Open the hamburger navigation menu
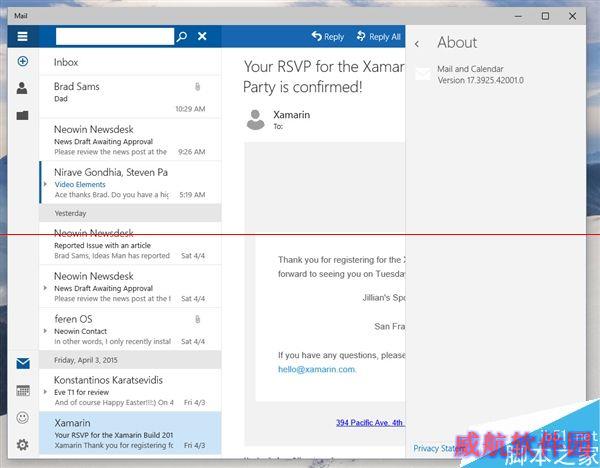The width and height of the screenshot is (600, 468). (22, 36)
